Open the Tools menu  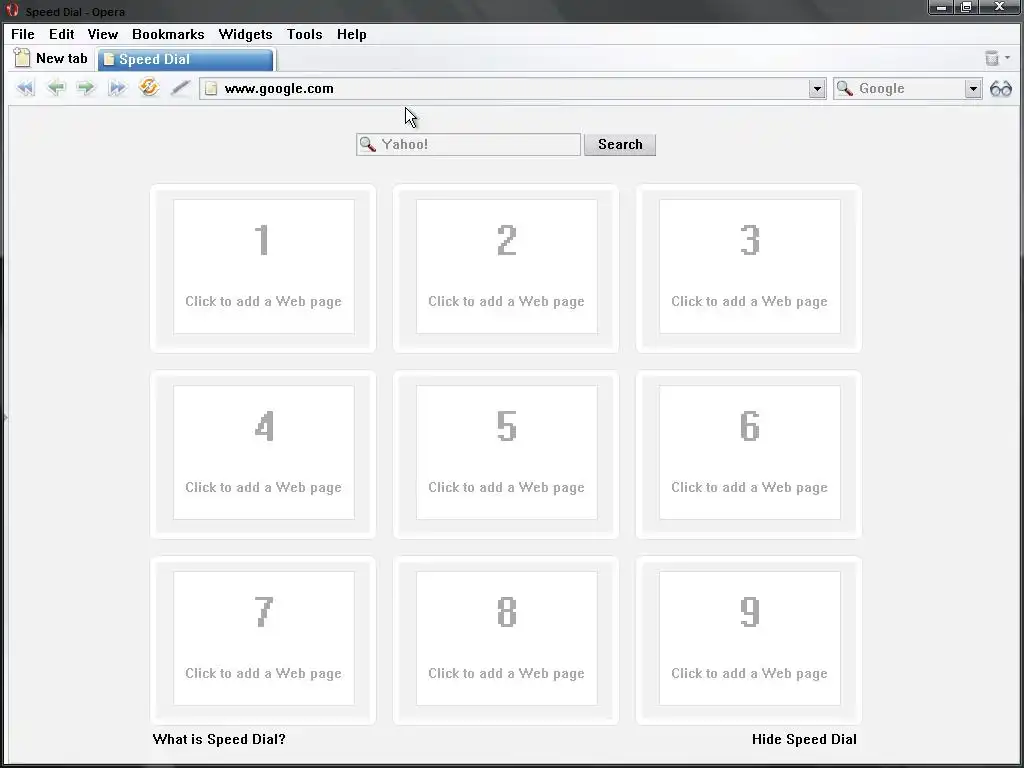coord(304,34)
